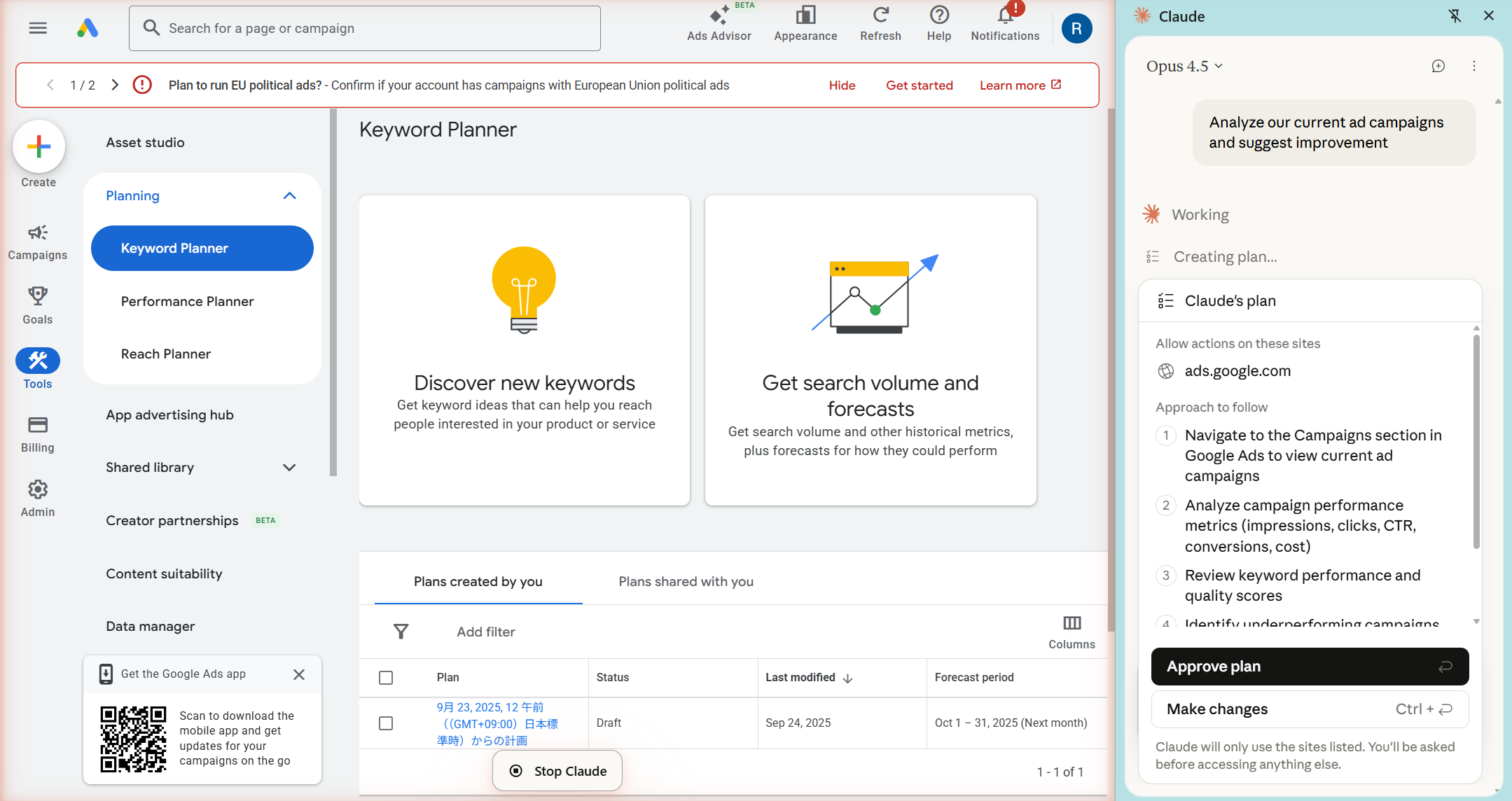The height and width of the screenshot is (801, 1512).
Task: Open Ads Advisor sparkle icon
Action: point(719,15)
